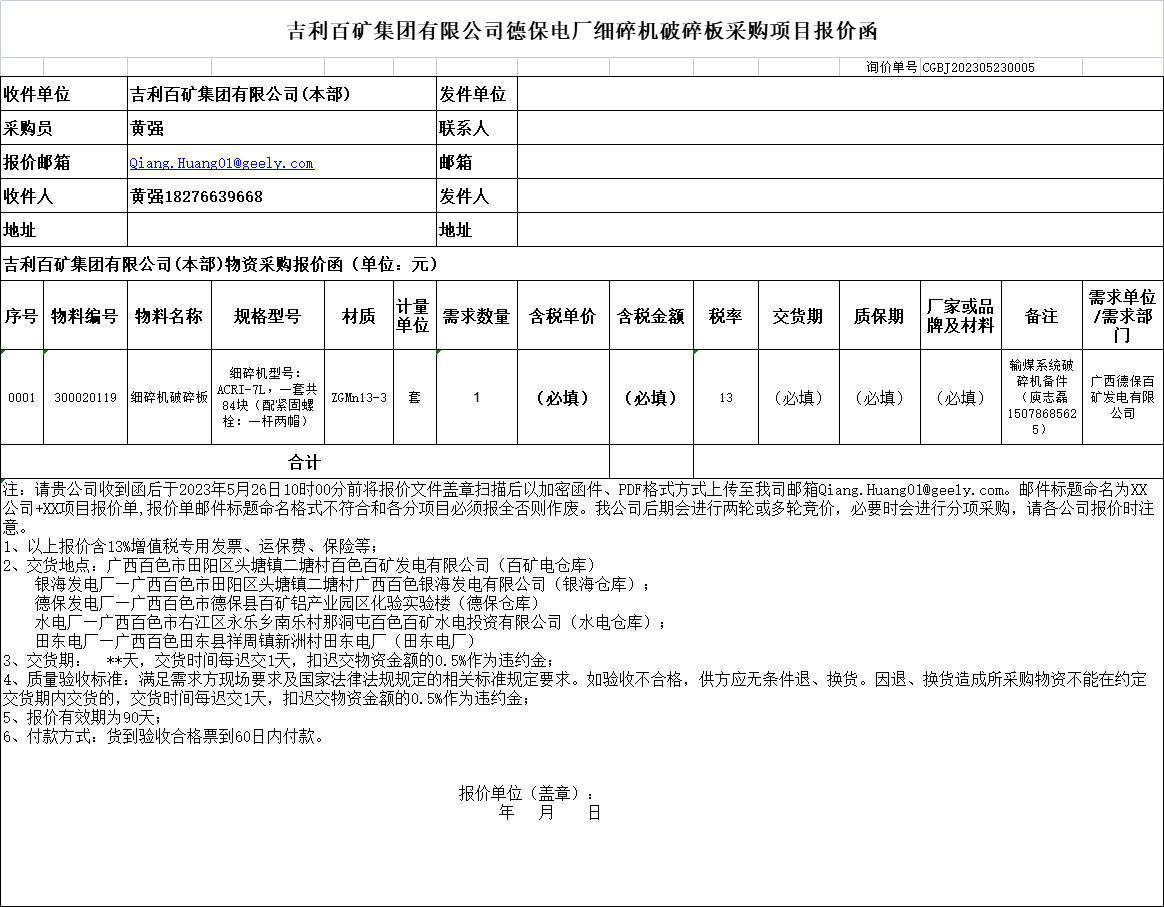Click the 税率 column header

[726, 315]
